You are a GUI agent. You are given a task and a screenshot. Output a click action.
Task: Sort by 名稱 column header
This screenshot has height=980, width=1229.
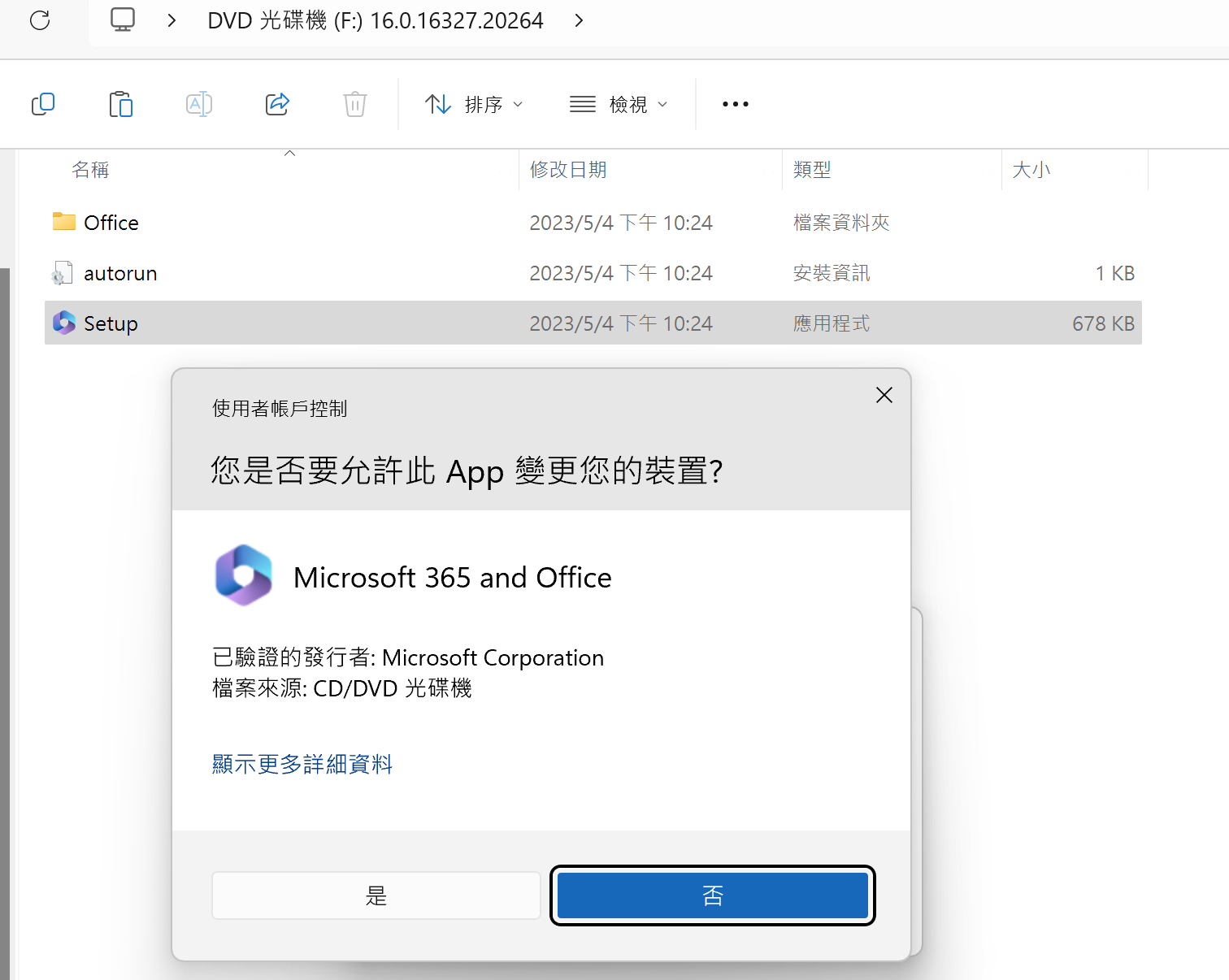[90, 170]
